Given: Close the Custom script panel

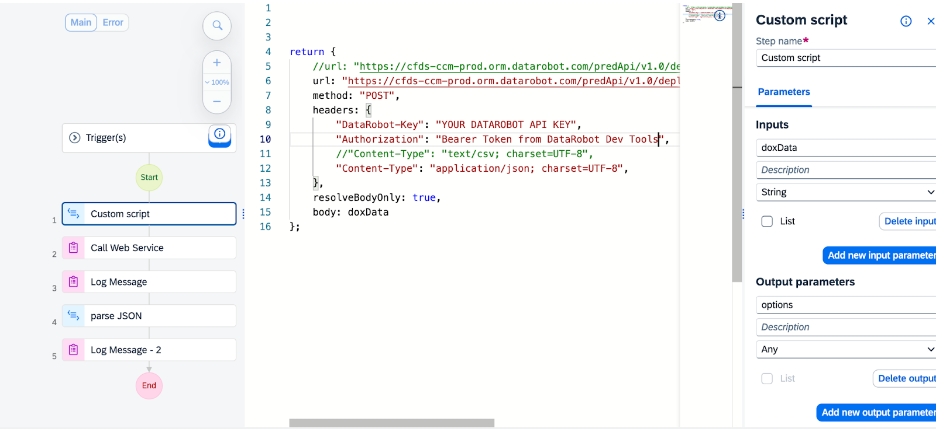Looking at the screenshot, I should click(931, 21).
